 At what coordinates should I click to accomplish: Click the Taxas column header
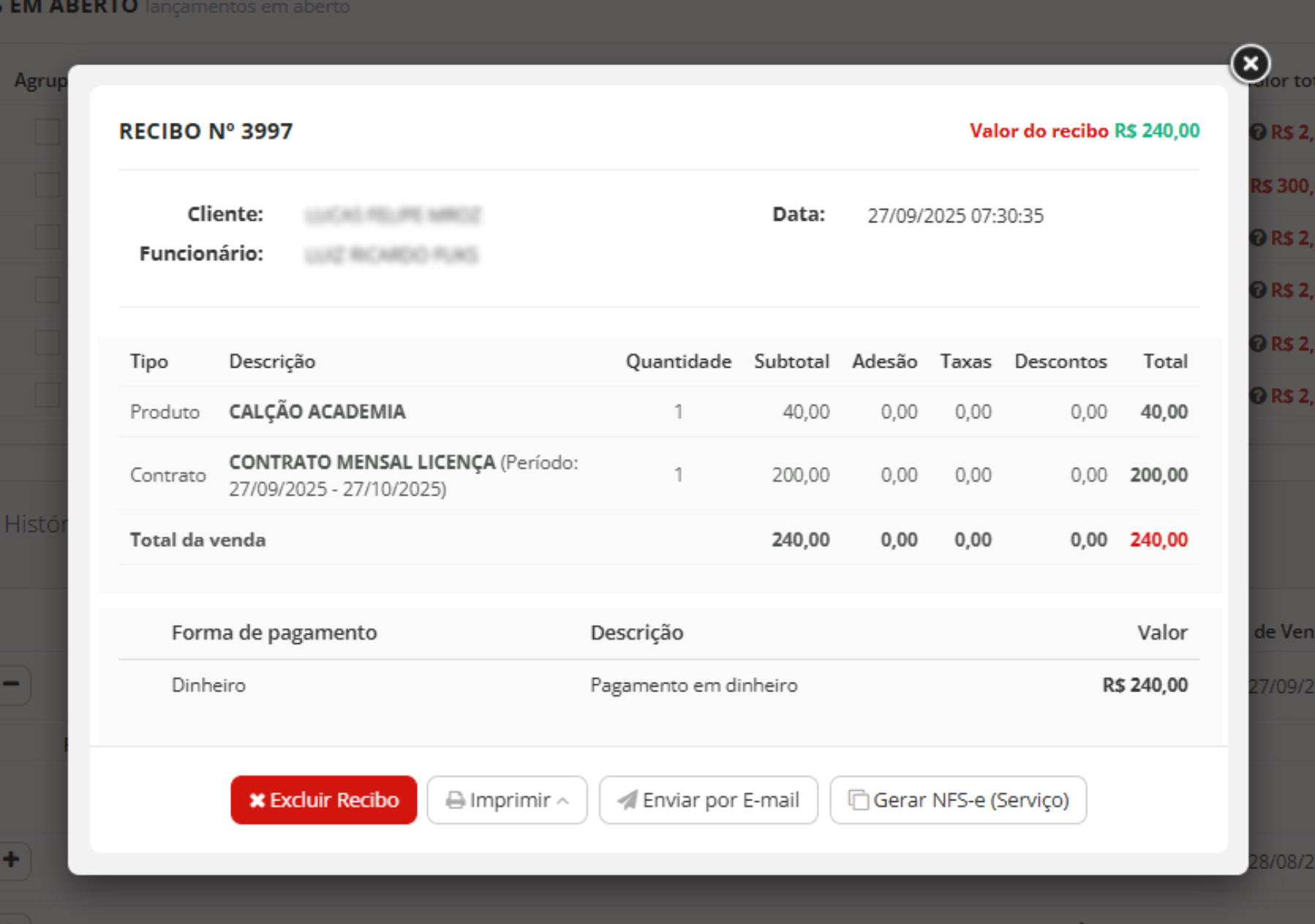pos(965,362)
